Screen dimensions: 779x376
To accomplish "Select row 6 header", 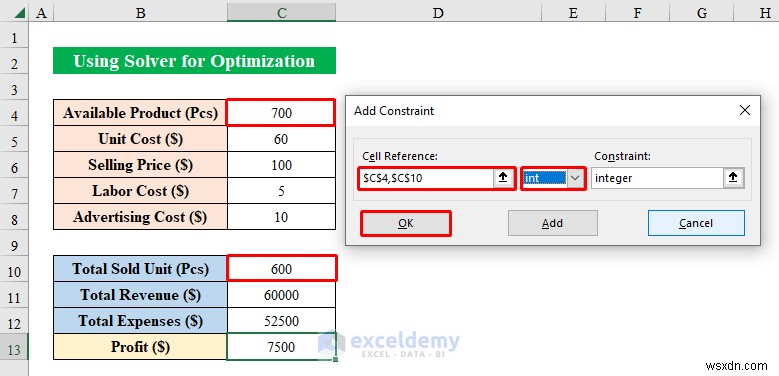I will tap(14, 168).
